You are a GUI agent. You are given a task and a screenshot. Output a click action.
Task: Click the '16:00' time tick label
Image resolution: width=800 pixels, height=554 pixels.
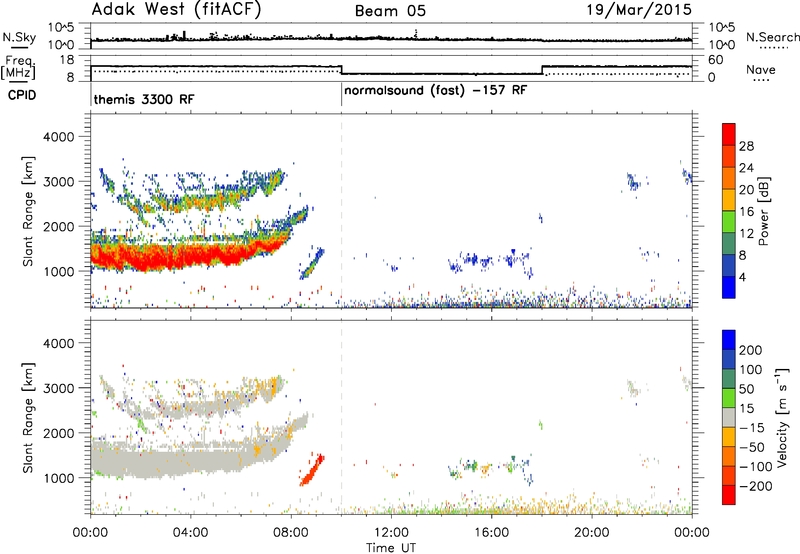click(491, 533)
